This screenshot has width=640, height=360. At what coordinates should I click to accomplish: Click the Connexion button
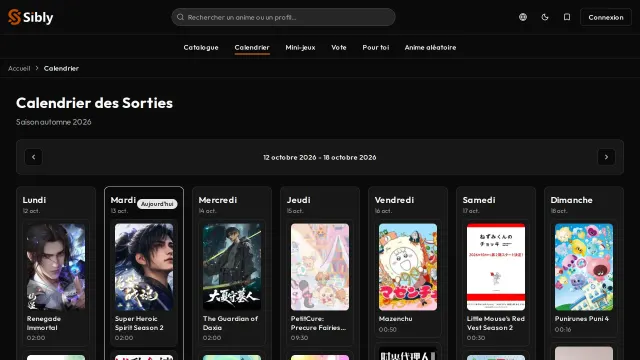tap(606, 17)
